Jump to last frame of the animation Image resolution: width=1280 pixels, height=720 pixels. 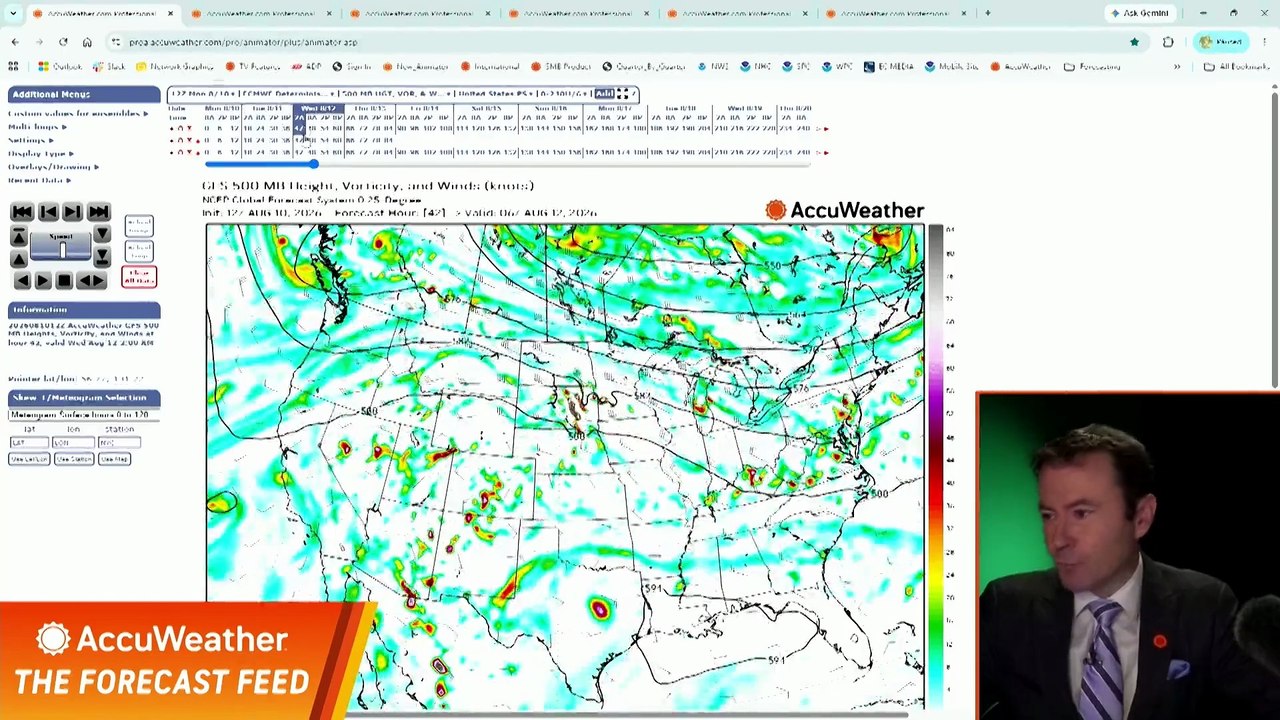[x=99, y=212]
